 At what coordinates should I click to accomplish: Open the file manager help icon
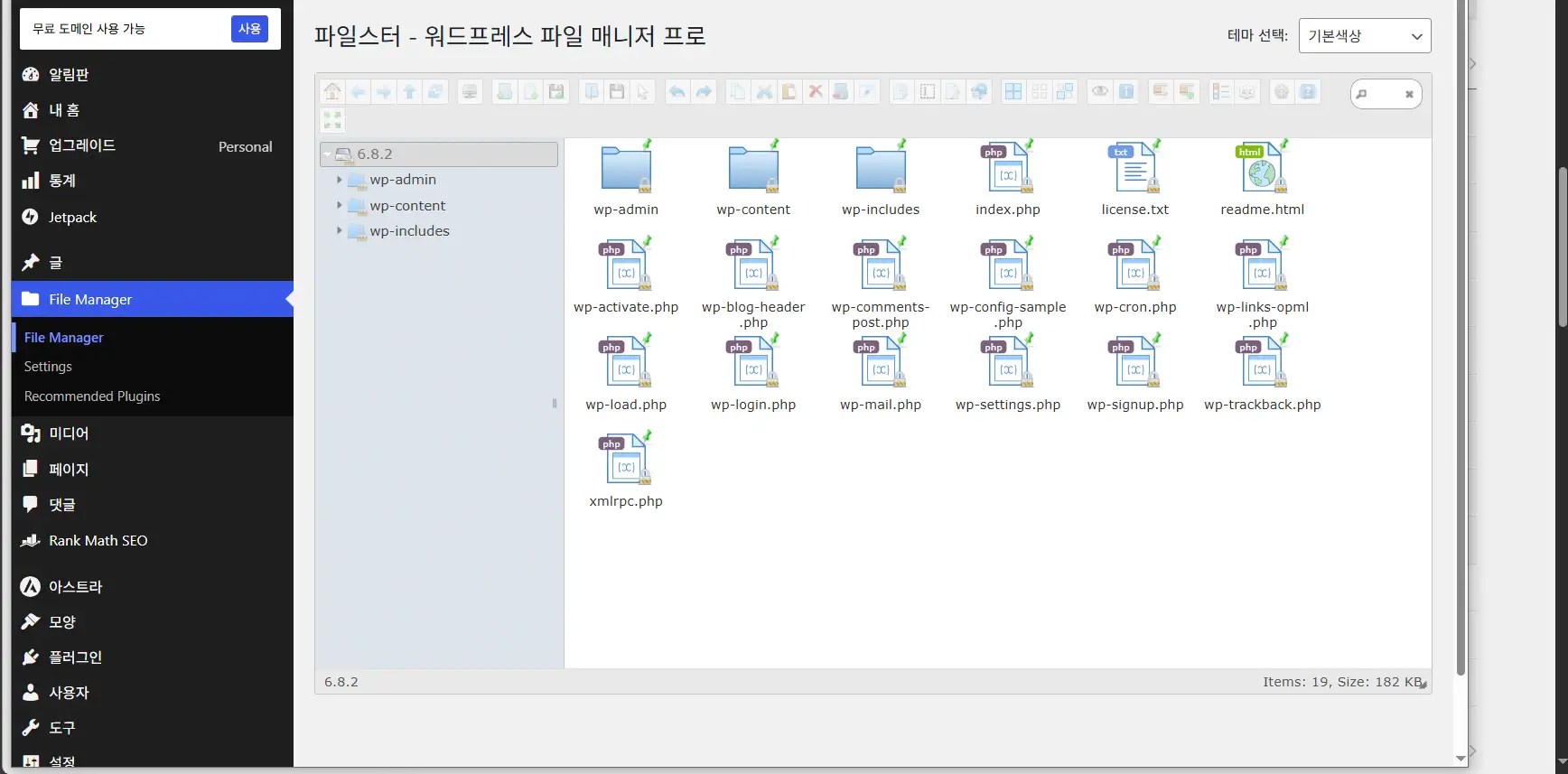tap(1307, 91)
